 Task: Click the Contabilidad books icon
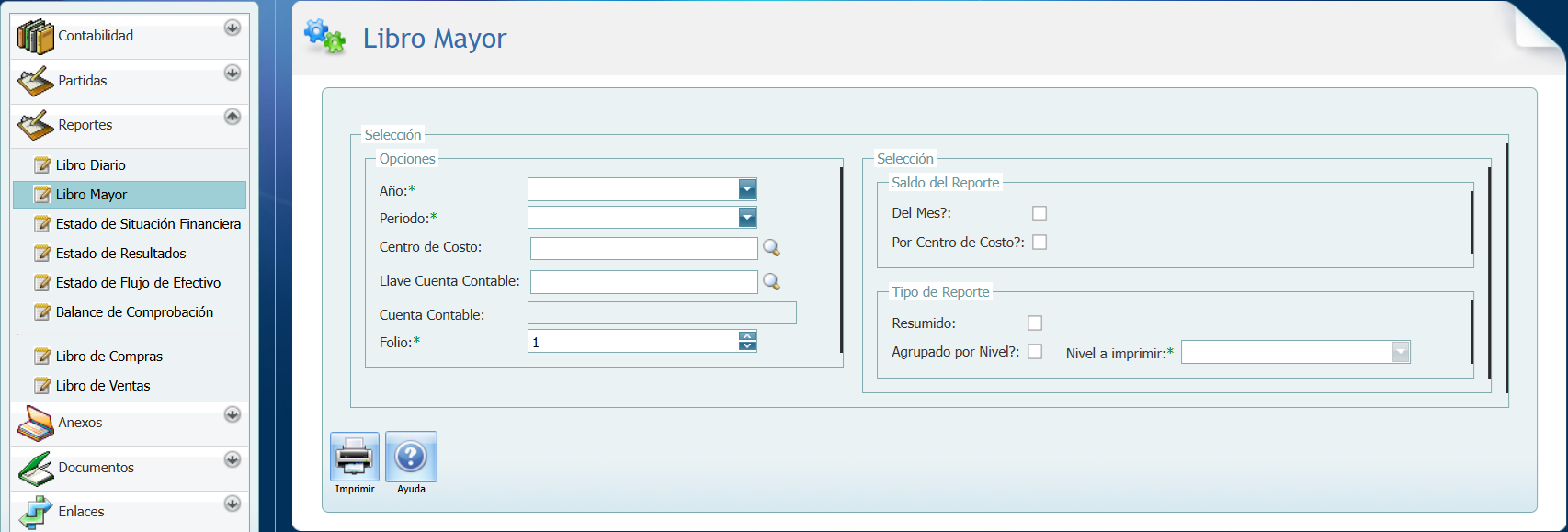pos(35,37)
